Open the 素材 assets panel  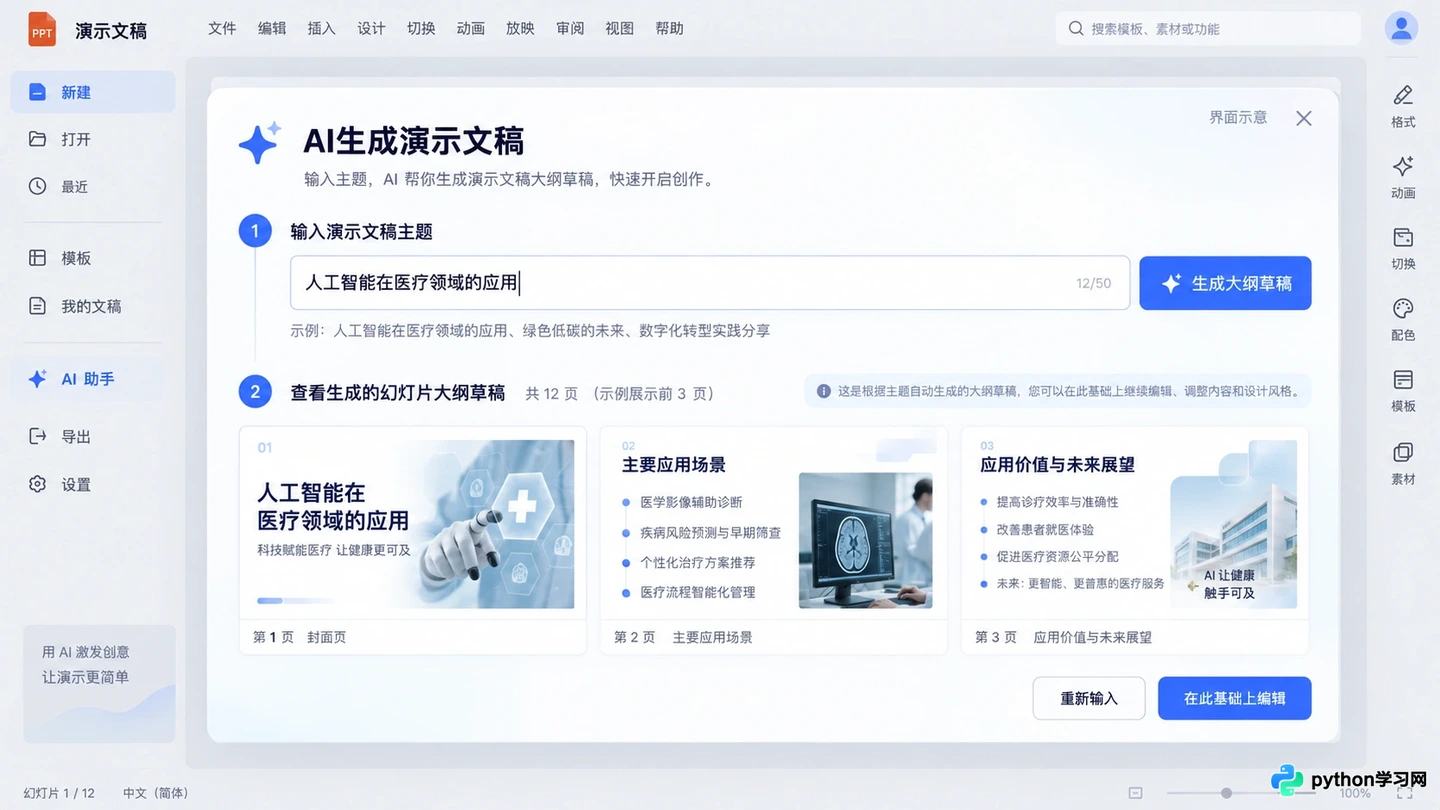tap(1403, 463)
